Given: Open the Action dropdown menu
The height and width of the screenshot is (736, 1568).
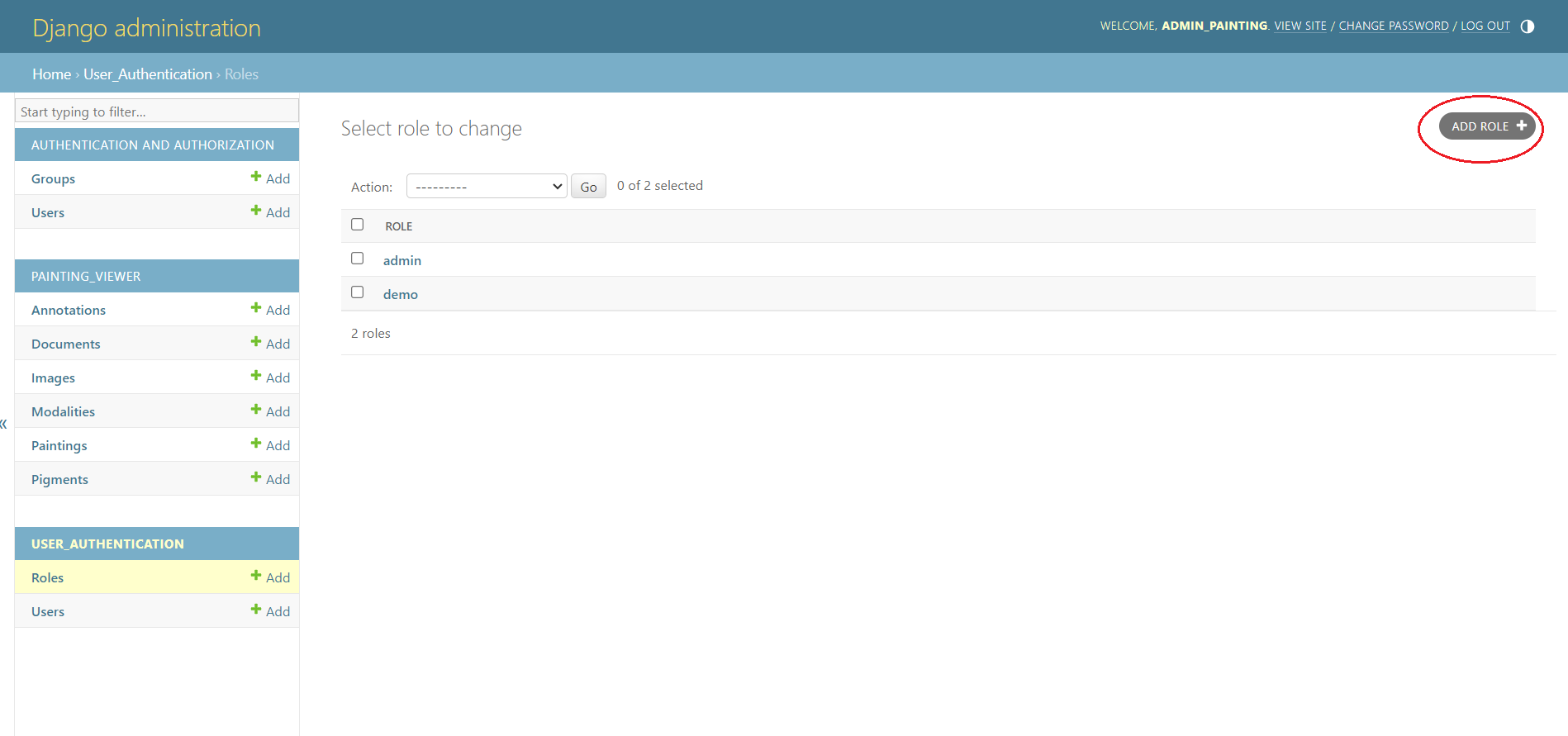Looking at the screenshot, I should click(487, 187).
